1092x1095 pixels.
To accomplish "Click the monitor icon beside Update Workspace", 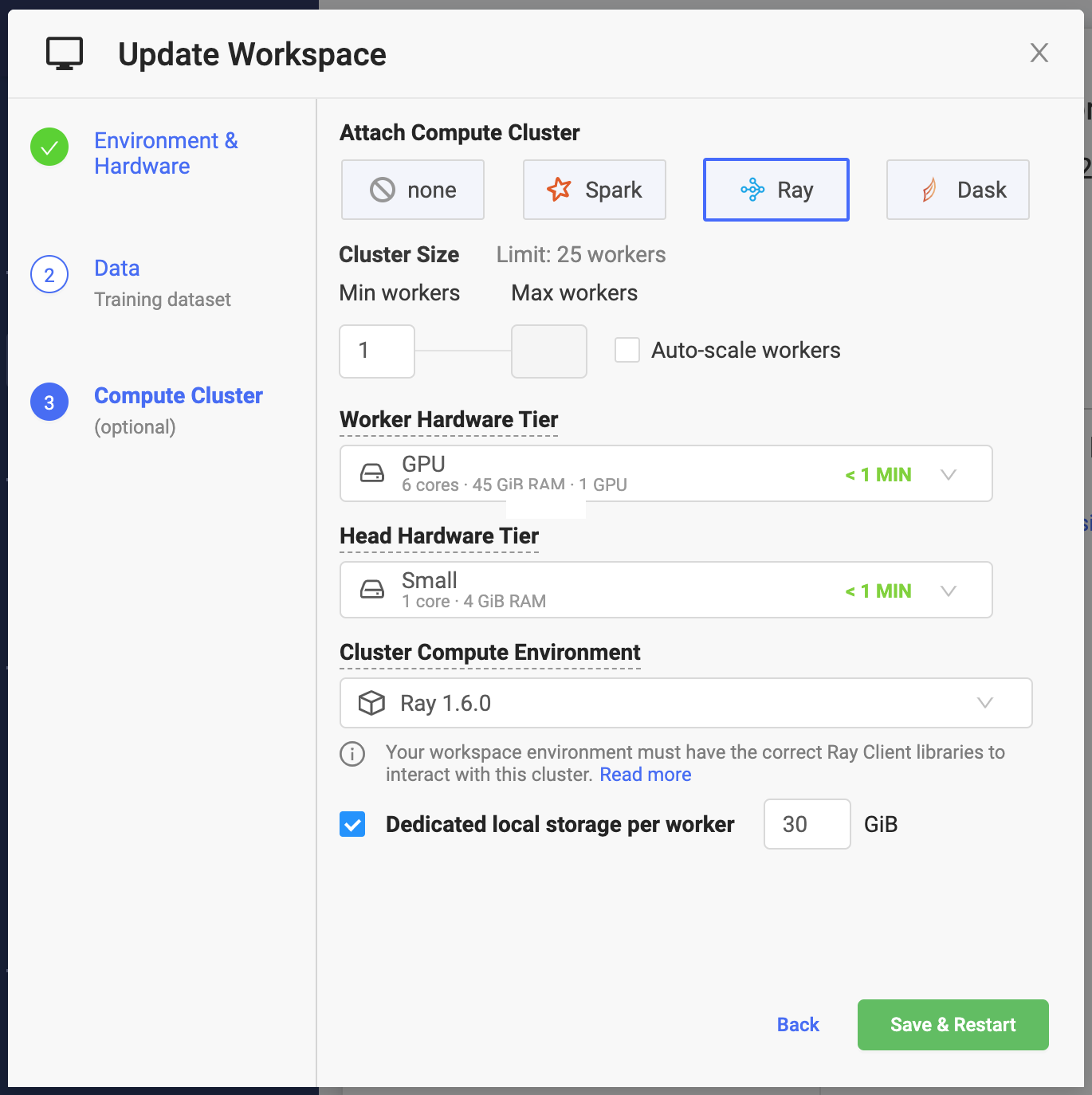I will pyautogui.click(x=65, y=54).
